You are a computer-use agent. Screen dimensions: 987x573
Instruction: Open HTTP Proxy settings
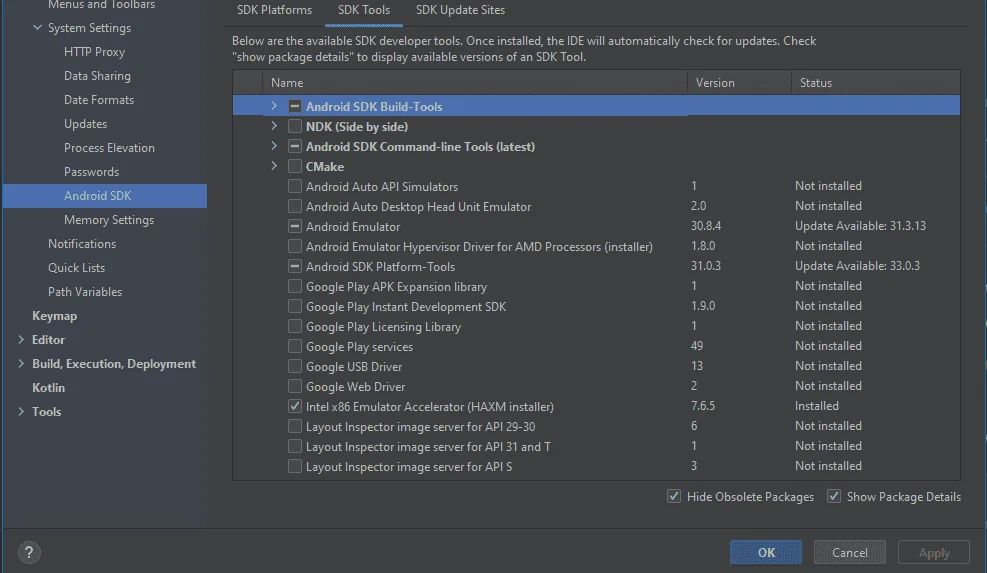click(94, 52)
